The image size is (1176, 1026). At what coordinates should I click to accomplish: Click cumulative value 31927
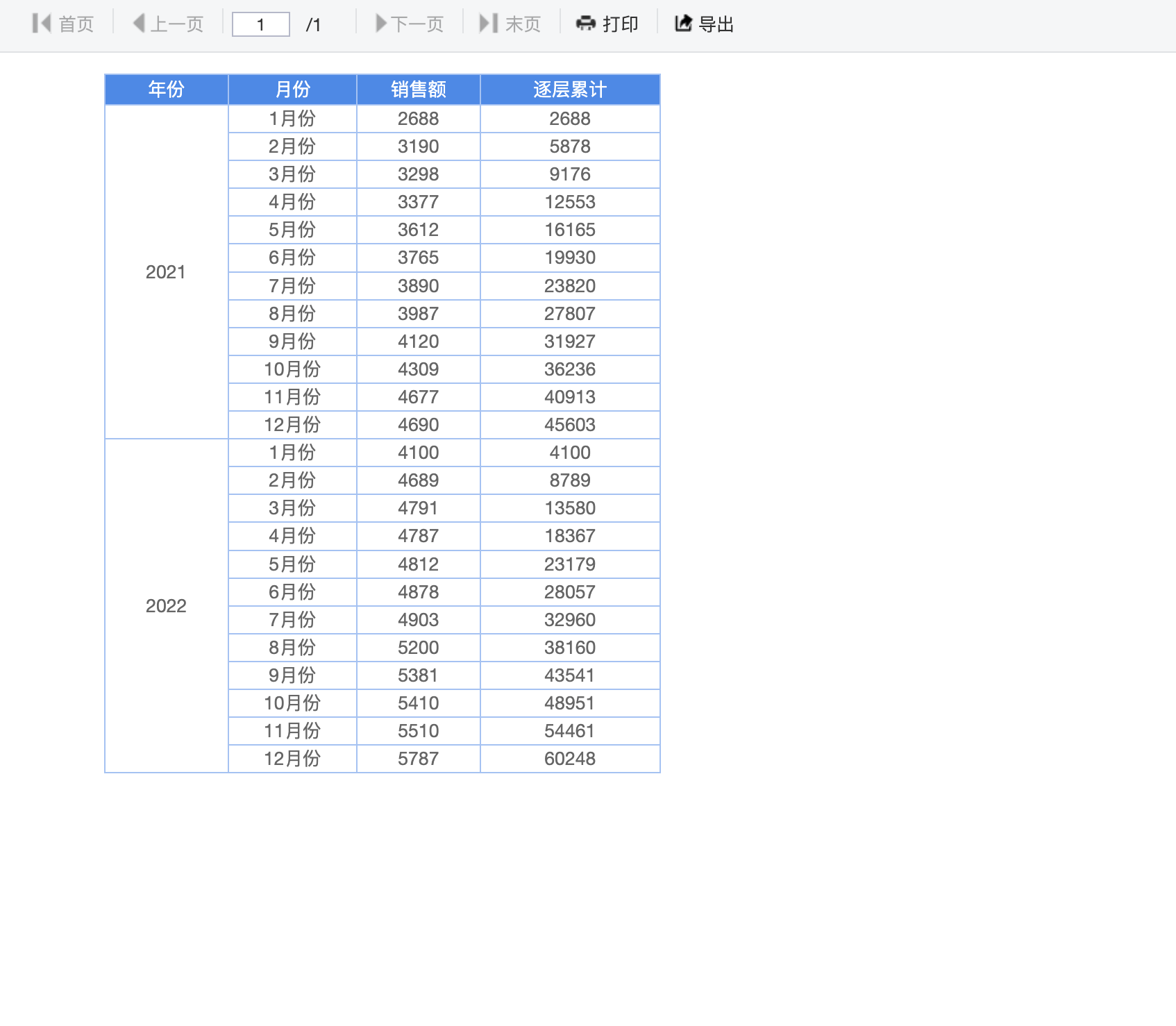coord(570,342)
